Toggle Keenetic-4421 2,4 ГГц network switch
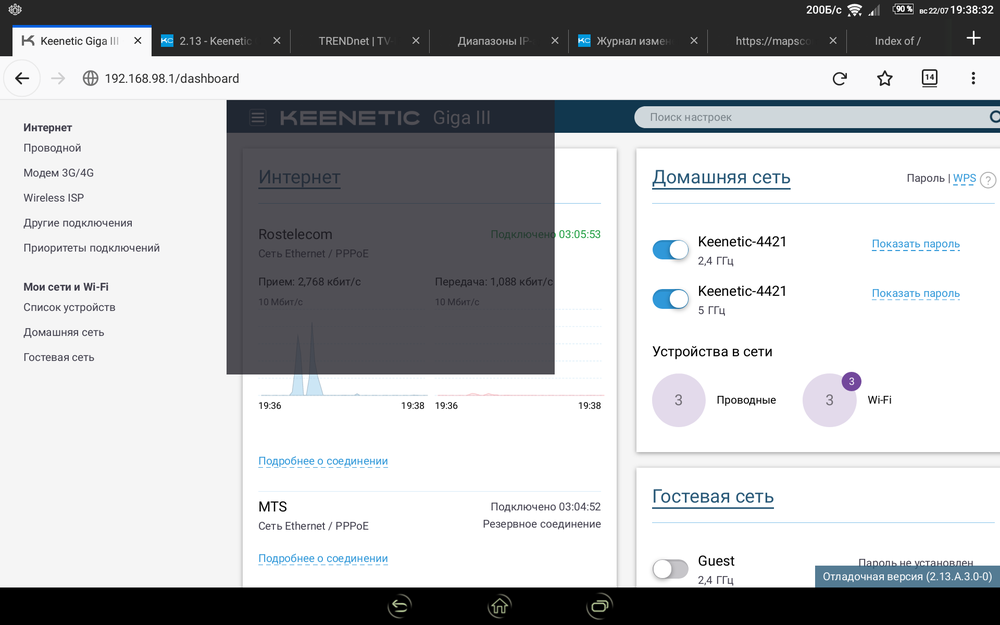The height and width of the screenshot is (625, 1000). coord(670,249)
